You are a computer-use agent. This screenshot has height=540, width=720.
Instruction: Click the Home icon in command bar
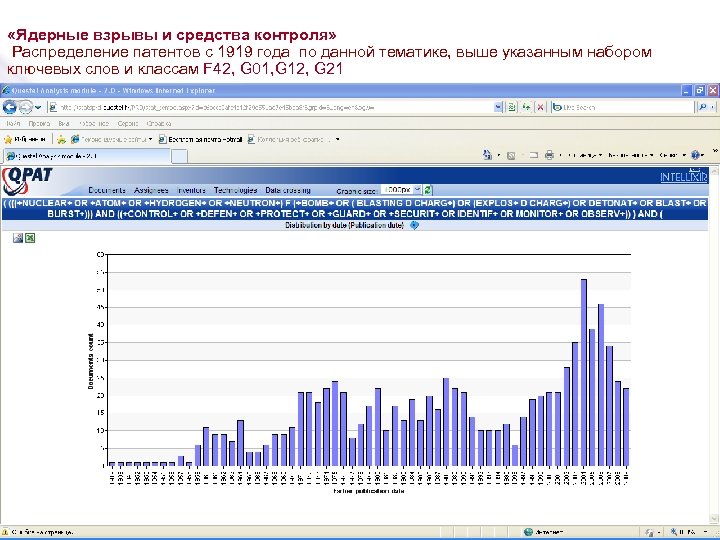488,155
